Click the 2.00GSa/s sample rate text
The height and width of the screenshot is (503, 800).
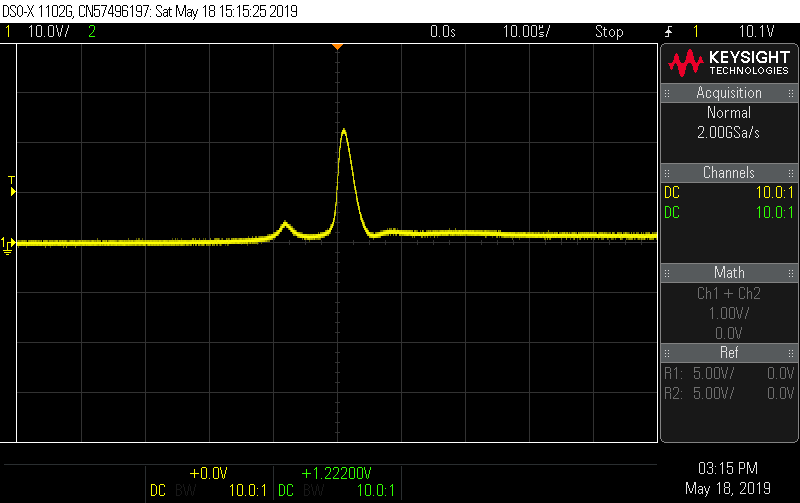(x=728, y=133)
